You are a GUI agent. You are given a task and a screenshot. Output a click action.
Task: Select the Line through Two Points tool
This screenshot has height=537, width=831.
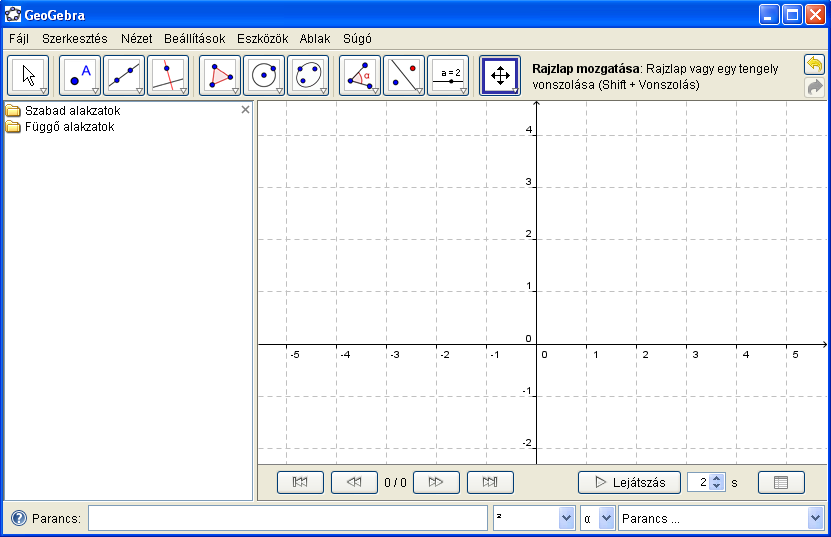point(123,76)
